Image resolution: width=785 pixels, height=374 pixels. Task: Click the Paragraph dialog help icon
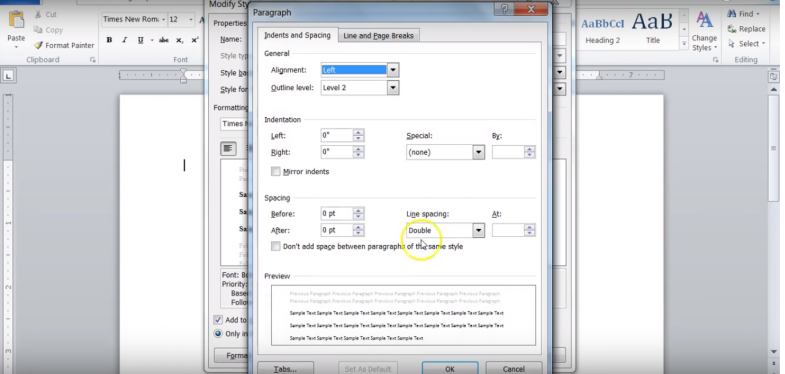click(504, 10)
